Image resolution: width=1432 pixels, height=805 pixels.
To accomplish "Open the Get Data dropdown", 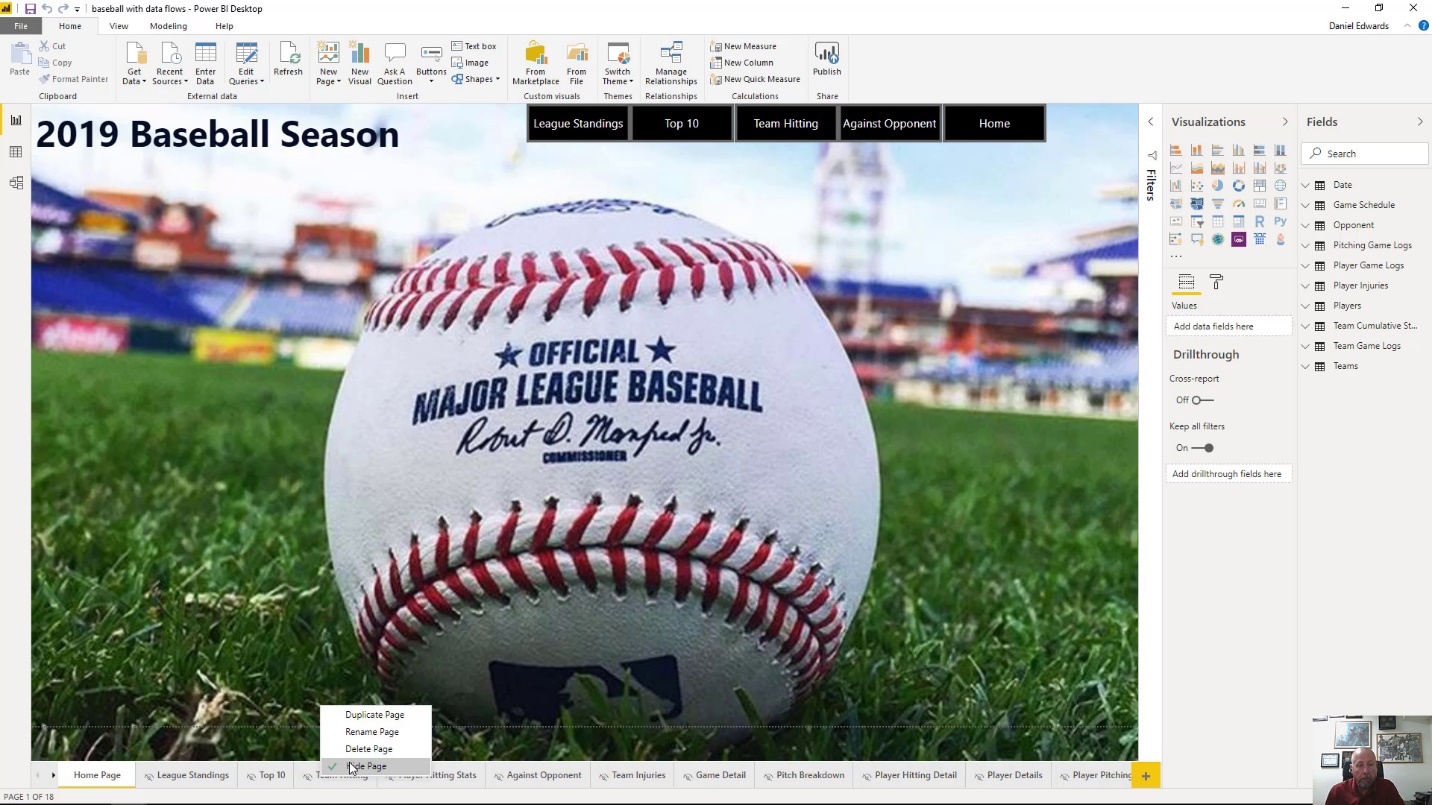I will pyautogui.click(x=134, y=64).
